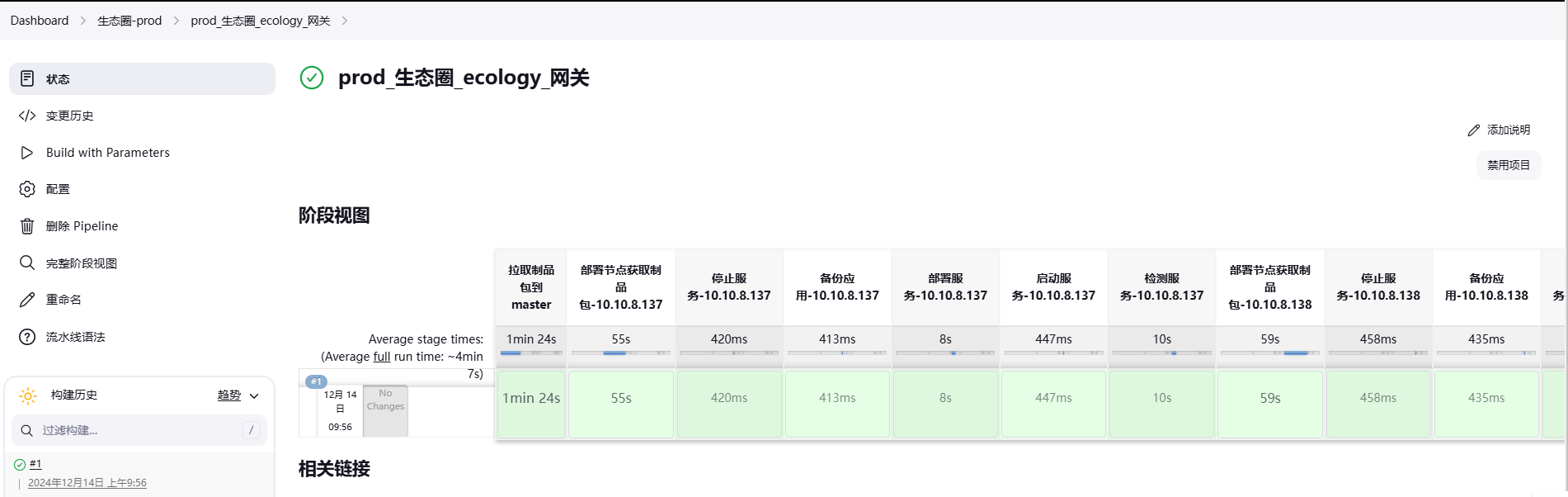The height and width of the screenshot is (497, 1568).
Task: Click the #1 build badge in stage view
Action: click(x=316, y=381)
